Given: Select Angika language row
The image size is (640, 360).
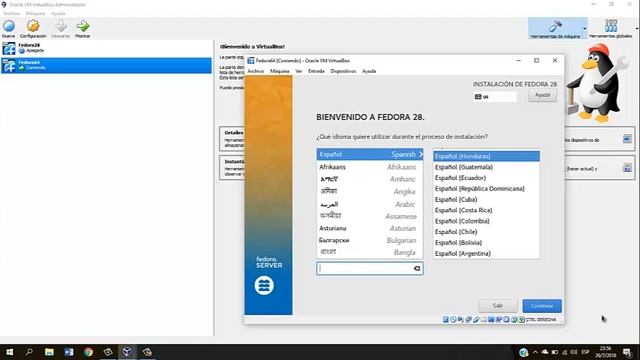Looking at the screenshot, I should coord(370,191).
